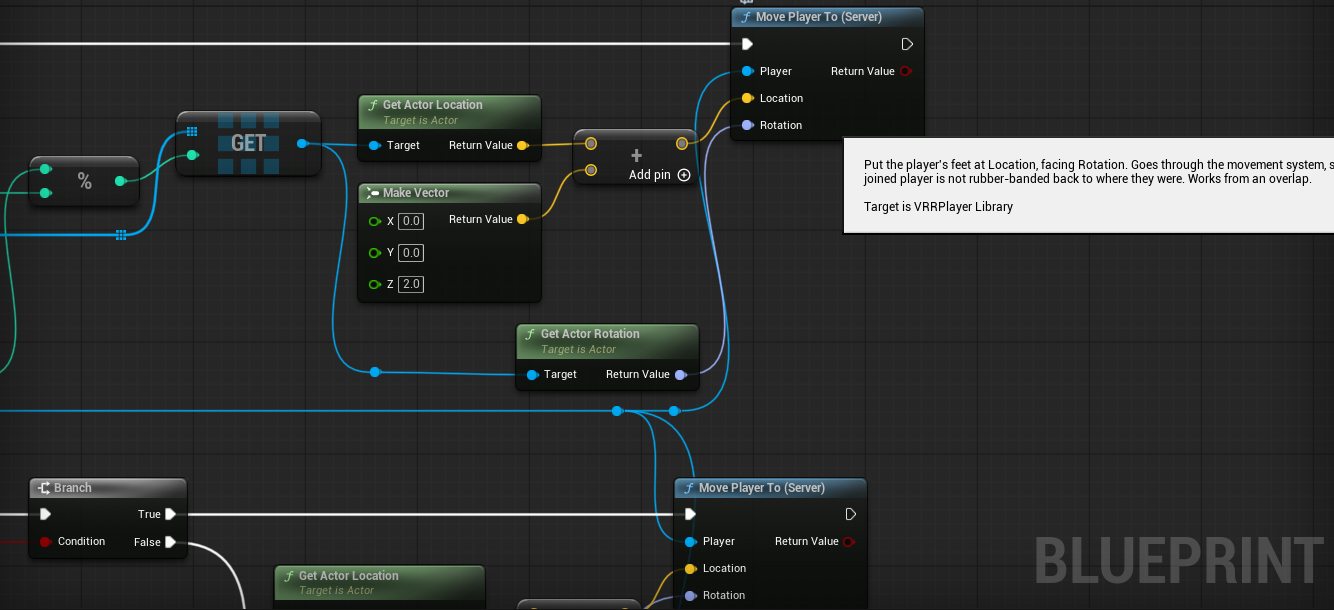Select the lower Move Player To (Server) node title
Image resolution: width=1334 pixels, height=610 pixels.
(x=762, y=487)
